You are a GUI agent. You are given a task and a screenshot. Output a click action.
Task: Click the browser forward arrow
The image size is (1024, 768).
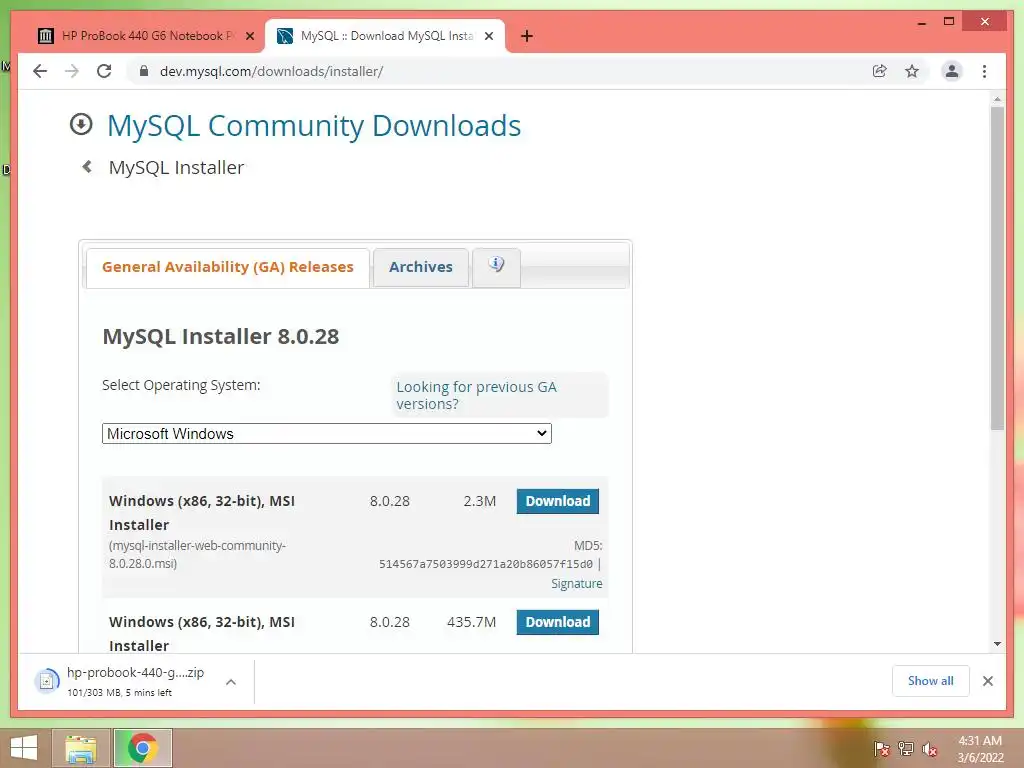coord(72,71)
